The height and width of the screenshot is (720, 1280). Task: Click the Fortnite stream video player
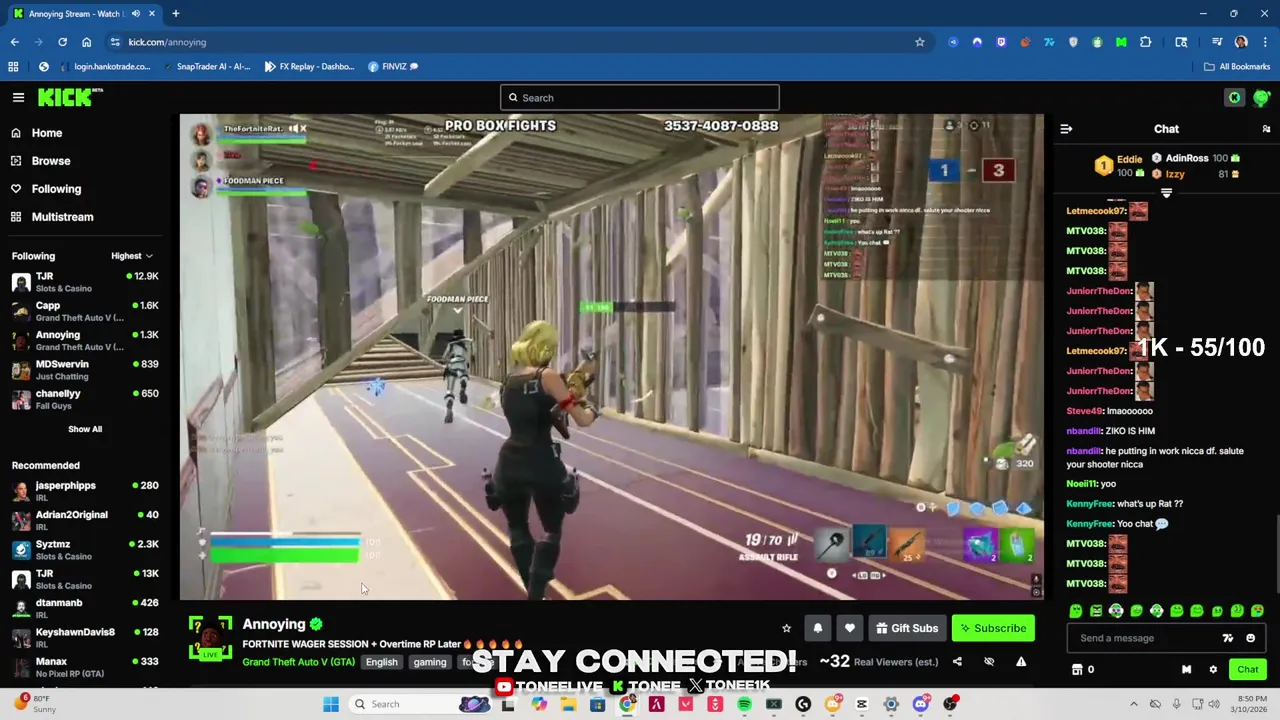(612, 357)
